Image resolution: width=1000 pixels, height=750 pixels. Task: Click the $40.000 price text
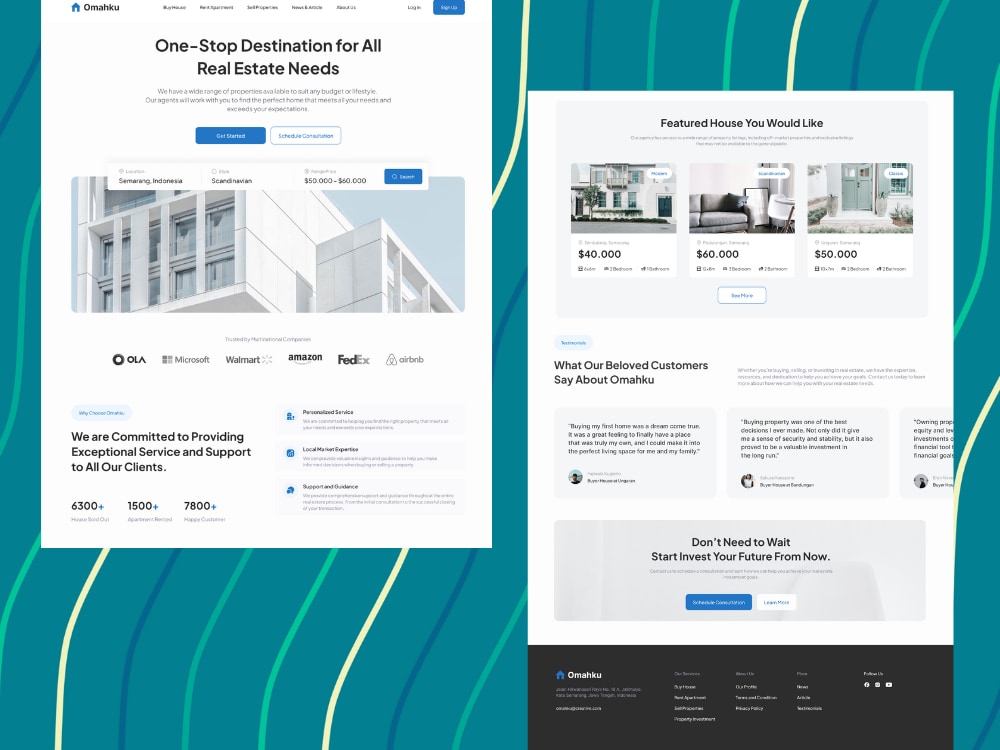pyautogui.click(x=599, y=254)
